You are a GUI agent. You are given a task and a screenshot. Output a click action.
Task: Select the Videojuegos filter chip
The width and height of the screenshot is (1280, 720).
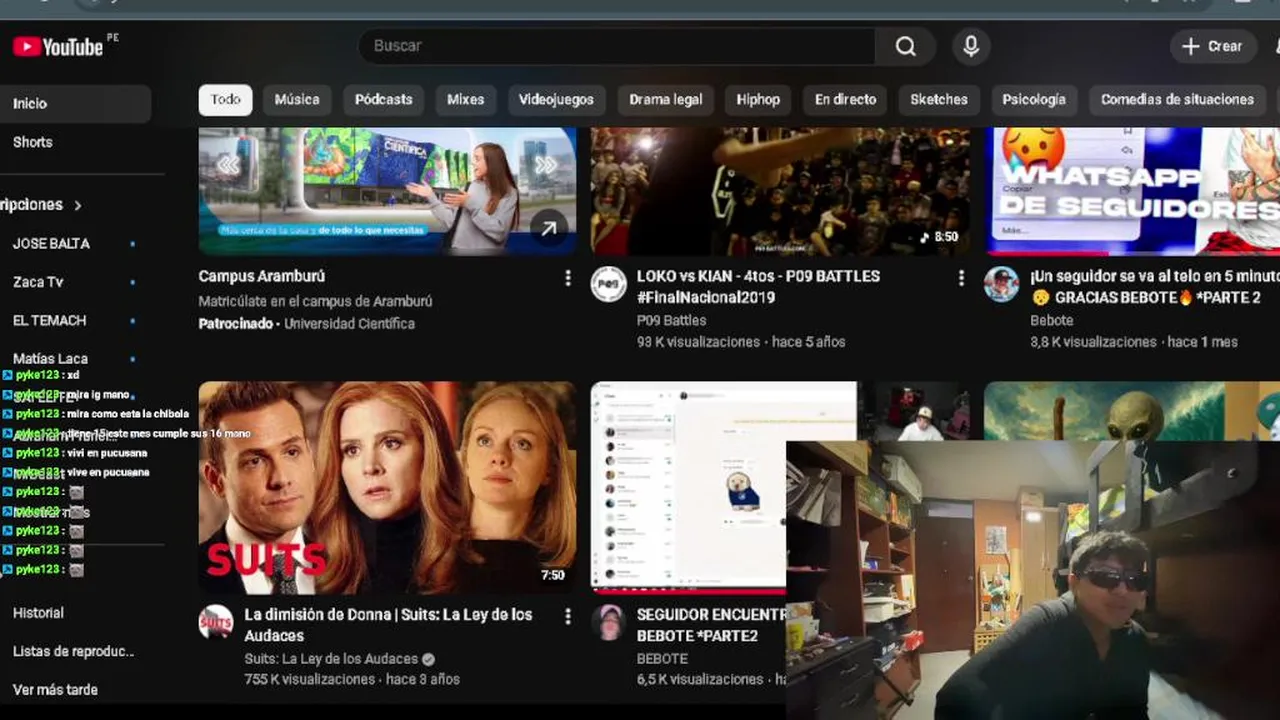tap(556, 99)
